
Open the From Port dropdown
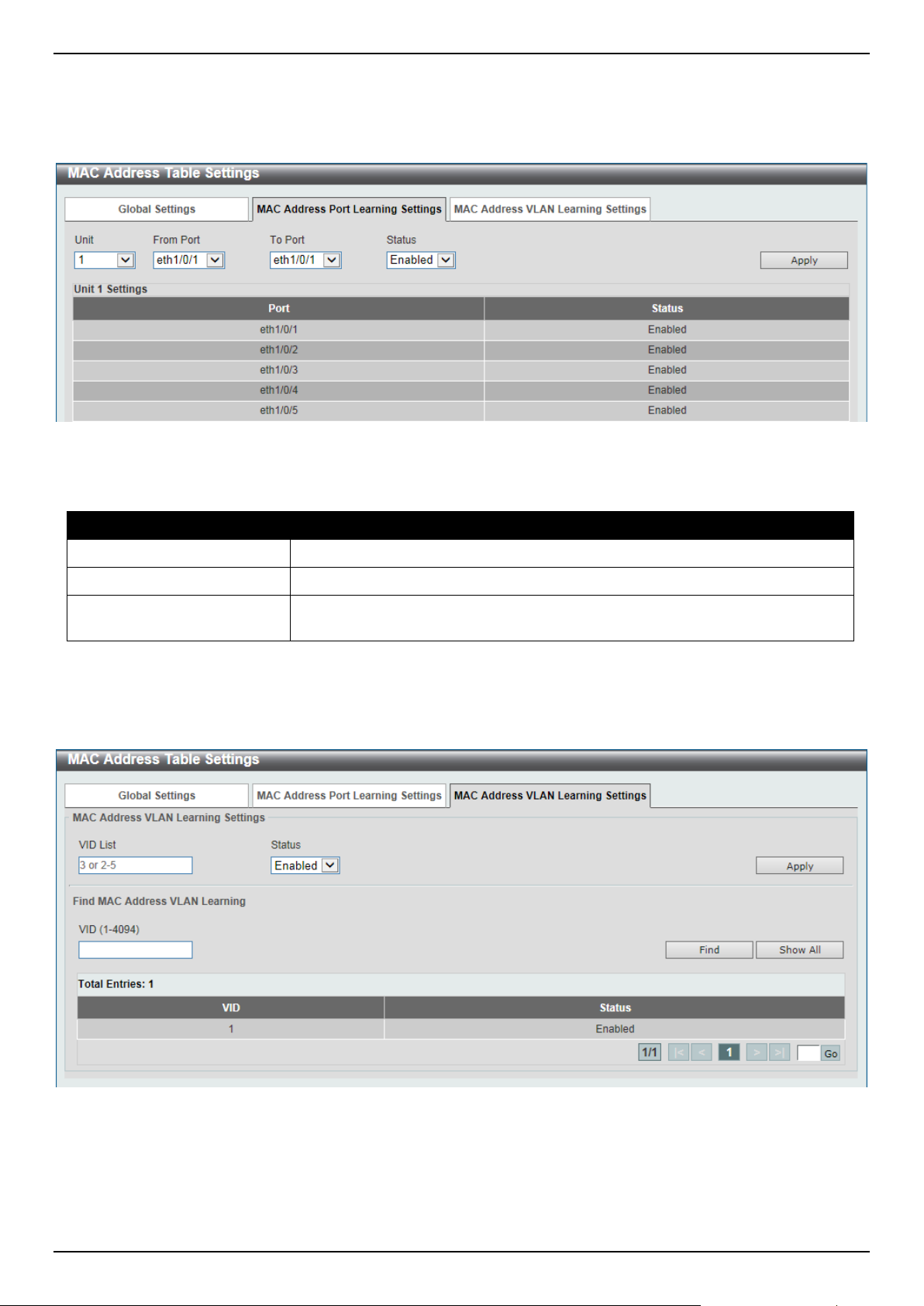point(188,261)
